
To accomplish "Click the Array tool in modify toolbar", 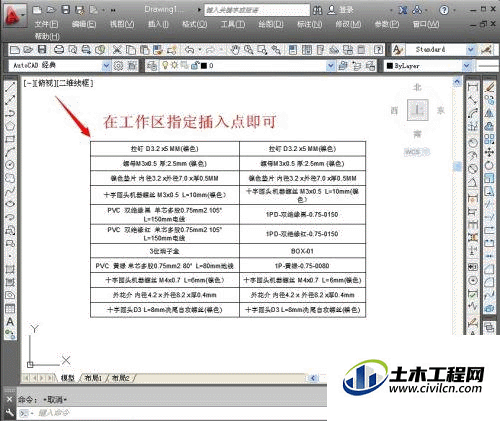I will coord(489,139).
